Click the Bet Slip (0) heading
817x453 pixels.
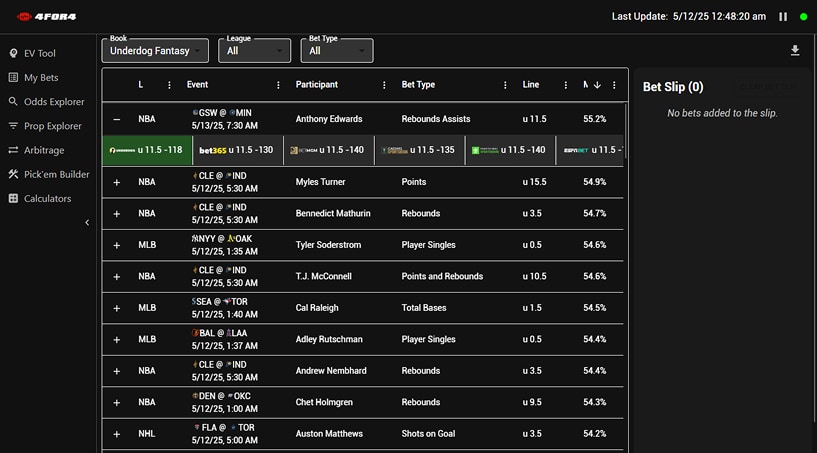(673, 87)
